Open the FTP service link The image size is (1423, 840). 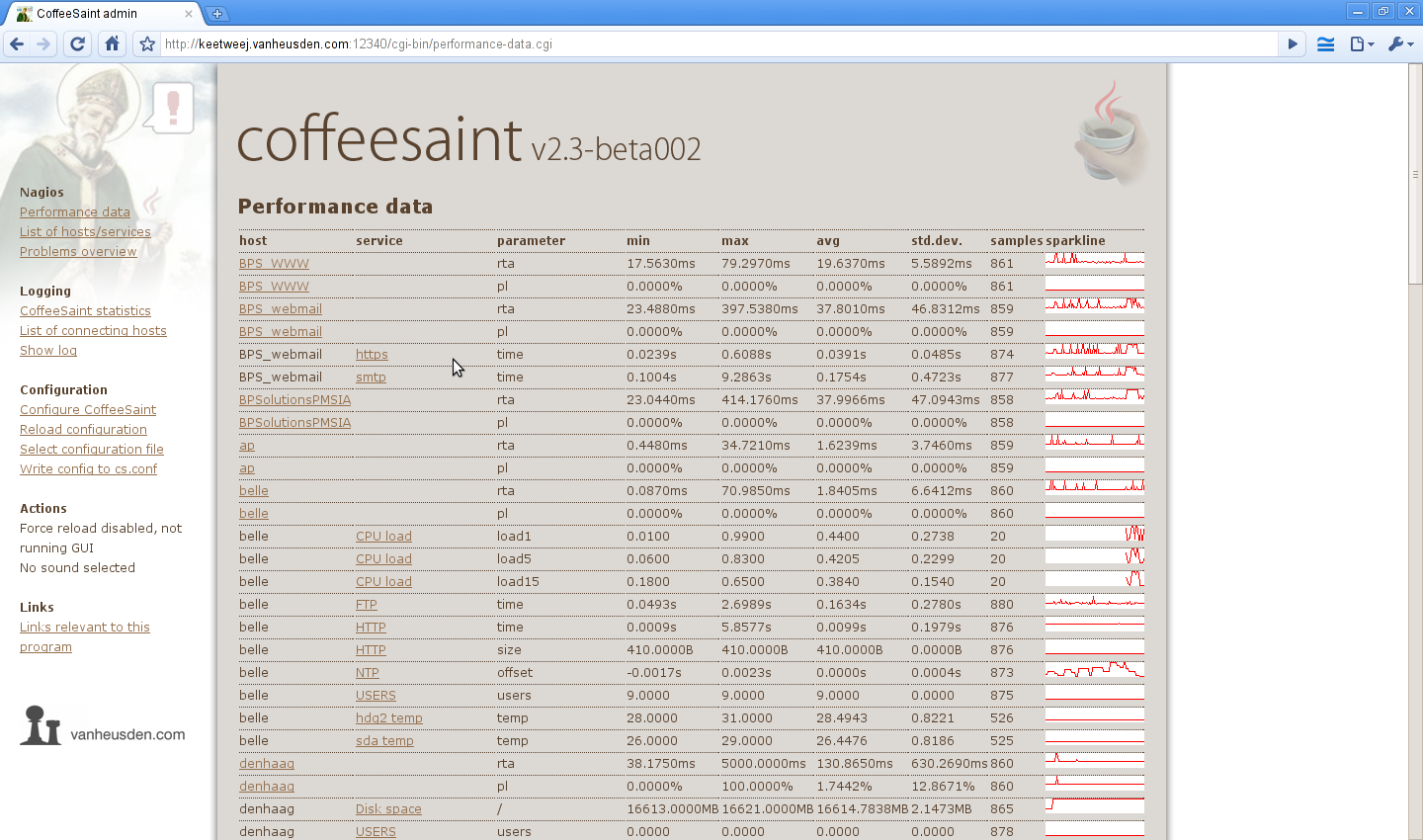point(367,605)
